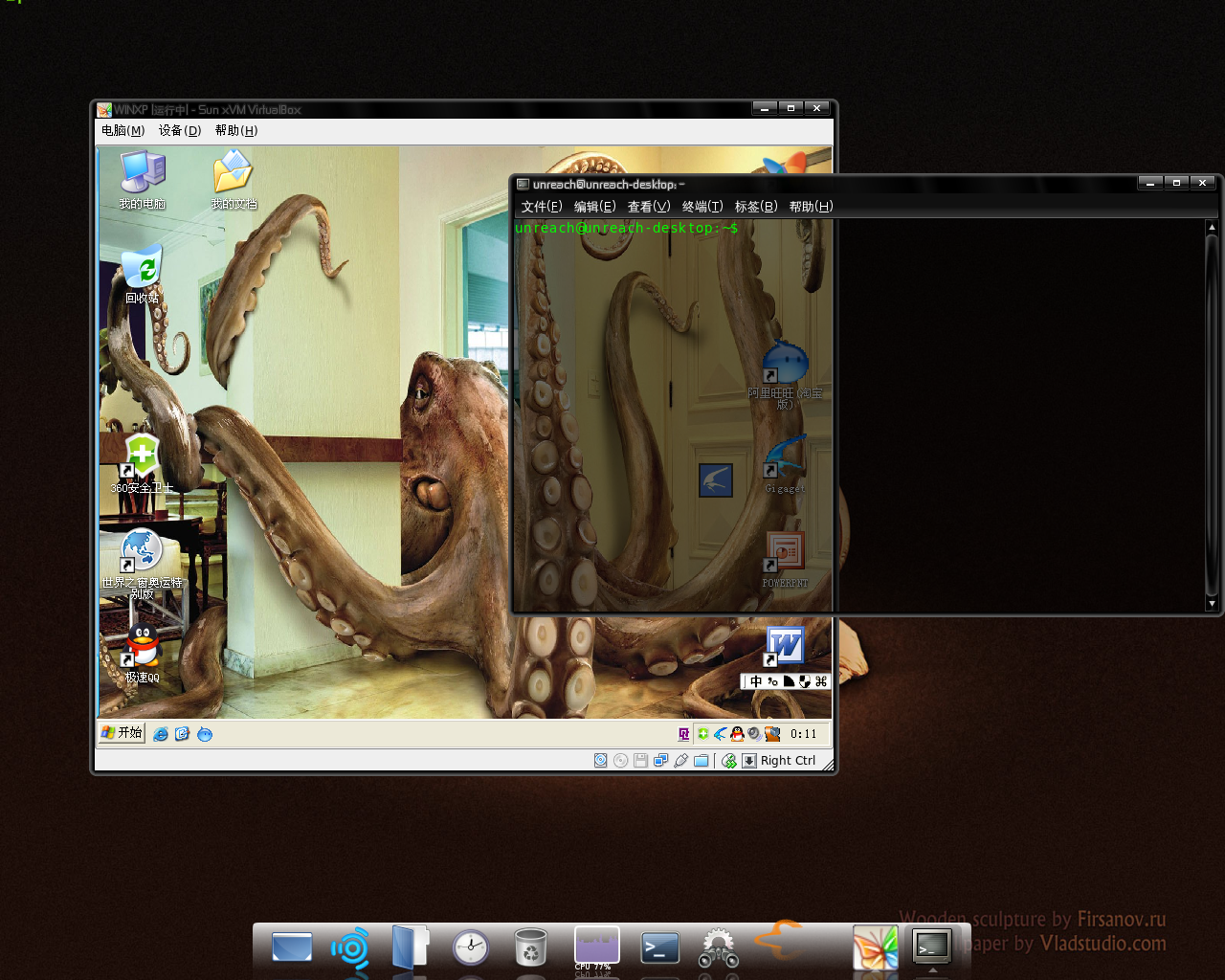Open blue folder icon in dock

[411, 948]
